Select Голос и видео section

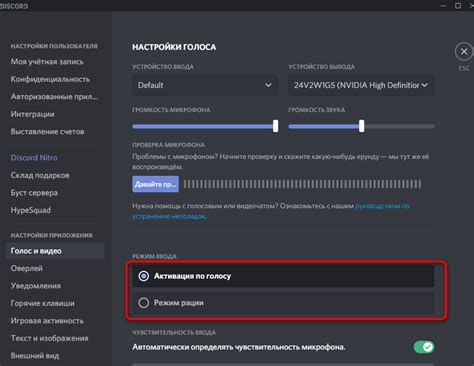click(55, 251)
